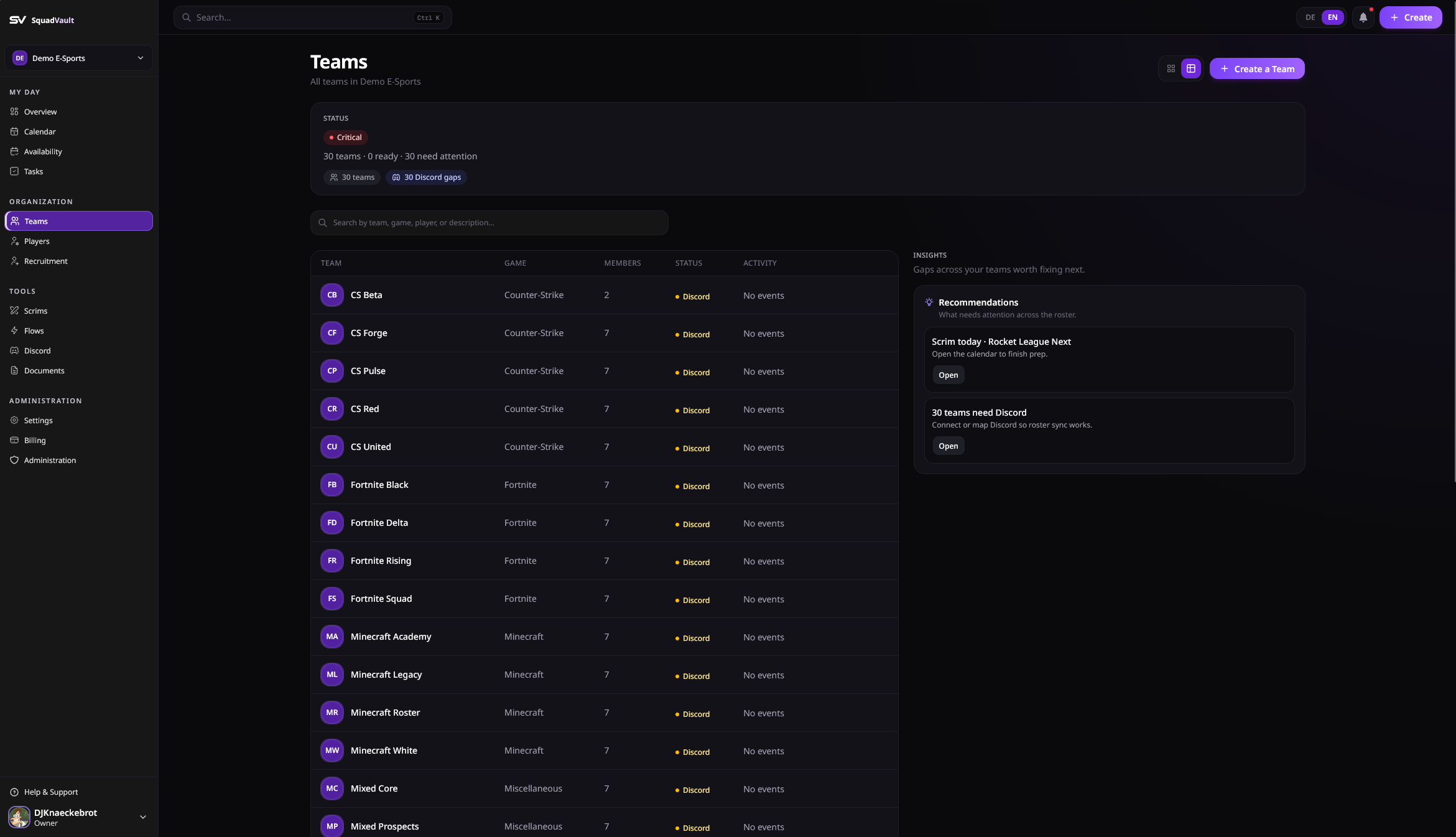The image size is (1456, 837).
Task: Go to Billing page
Action: [78, 440]
